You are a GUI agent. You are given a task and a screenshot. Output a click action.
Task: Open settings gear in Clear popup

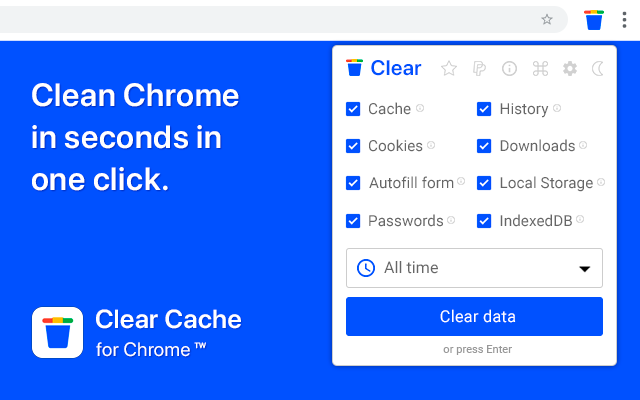(x=570, y=69)
